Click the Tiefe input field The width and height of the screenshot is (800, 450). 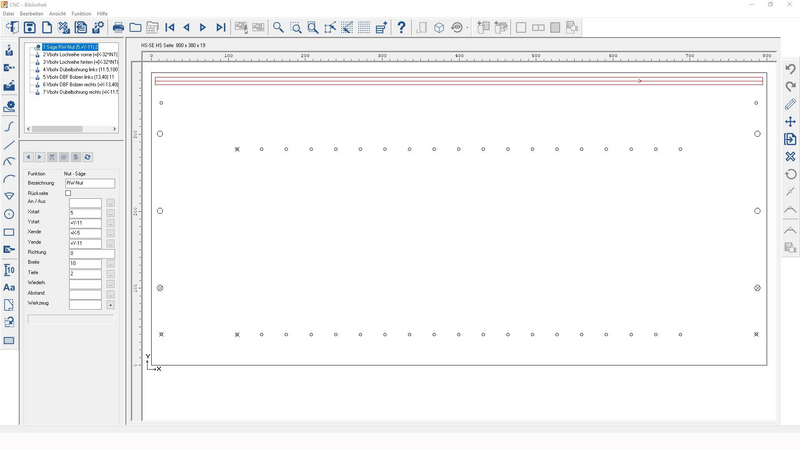85,273
